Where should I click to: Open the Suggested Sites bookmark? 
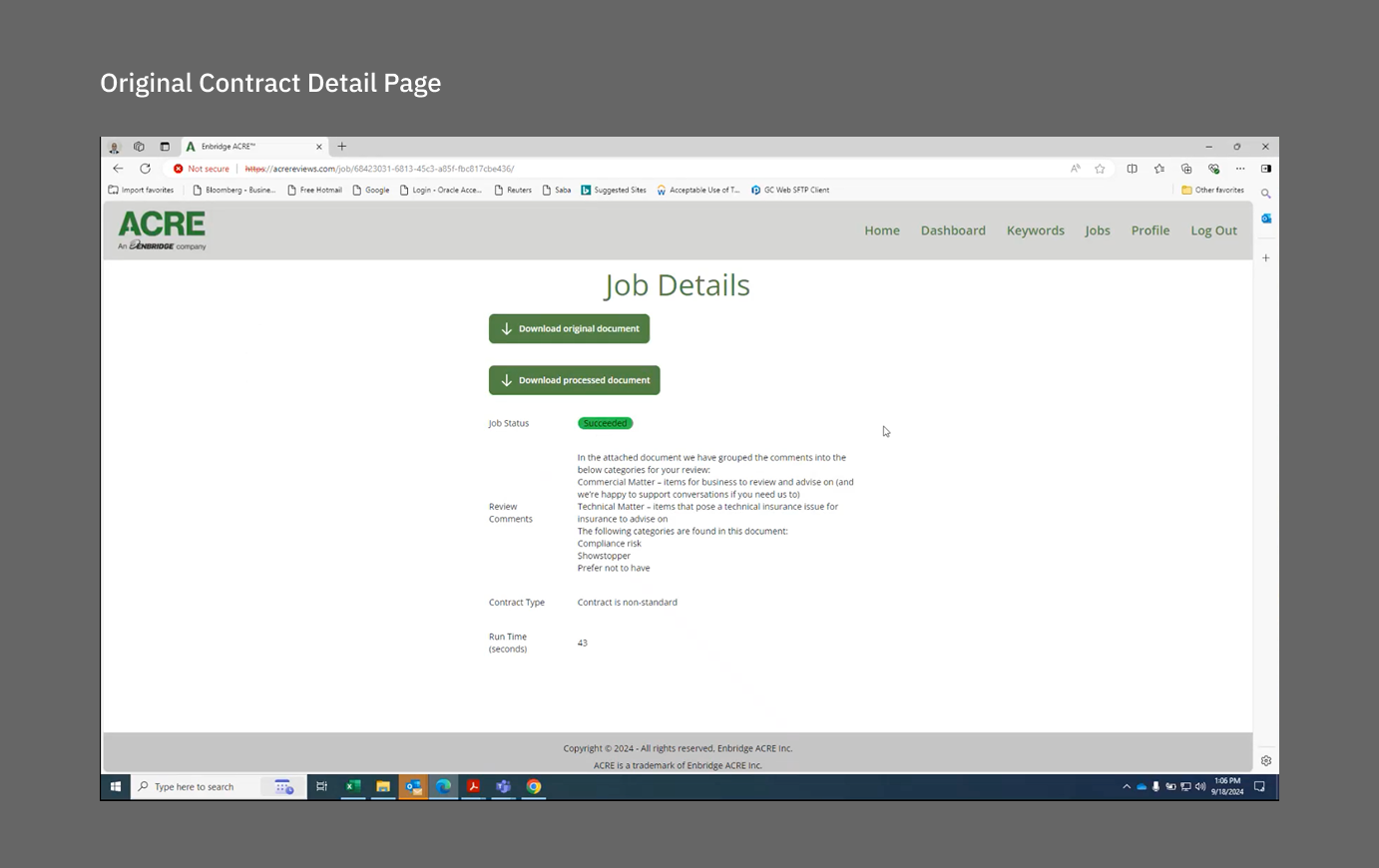click(x=614, y=190)
